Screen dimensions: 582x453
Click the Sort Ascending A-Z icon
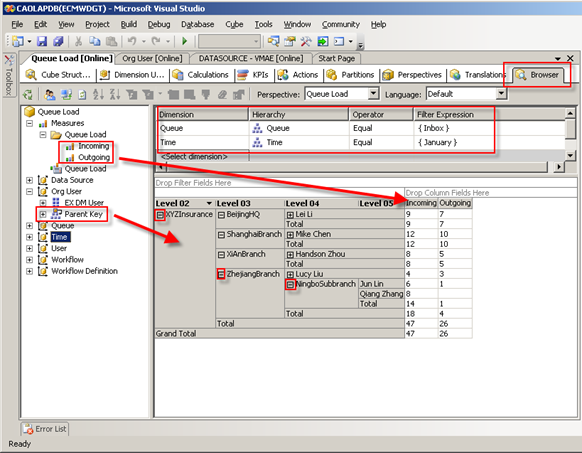(98, 95)
